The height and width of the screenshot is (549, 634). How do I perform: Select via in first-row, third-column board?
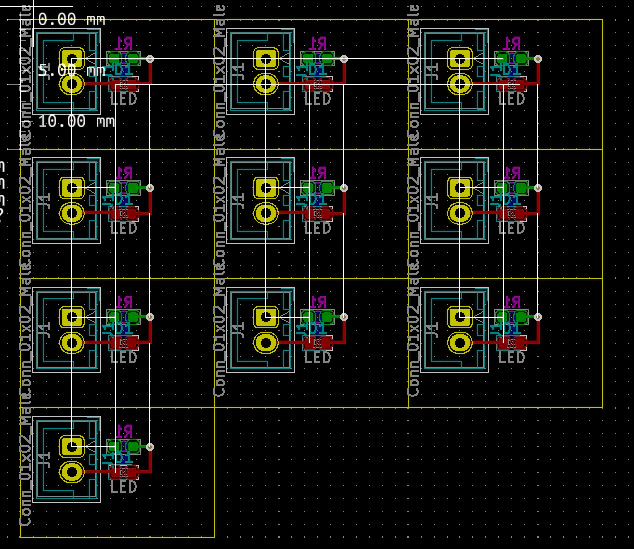click(538, 59)
